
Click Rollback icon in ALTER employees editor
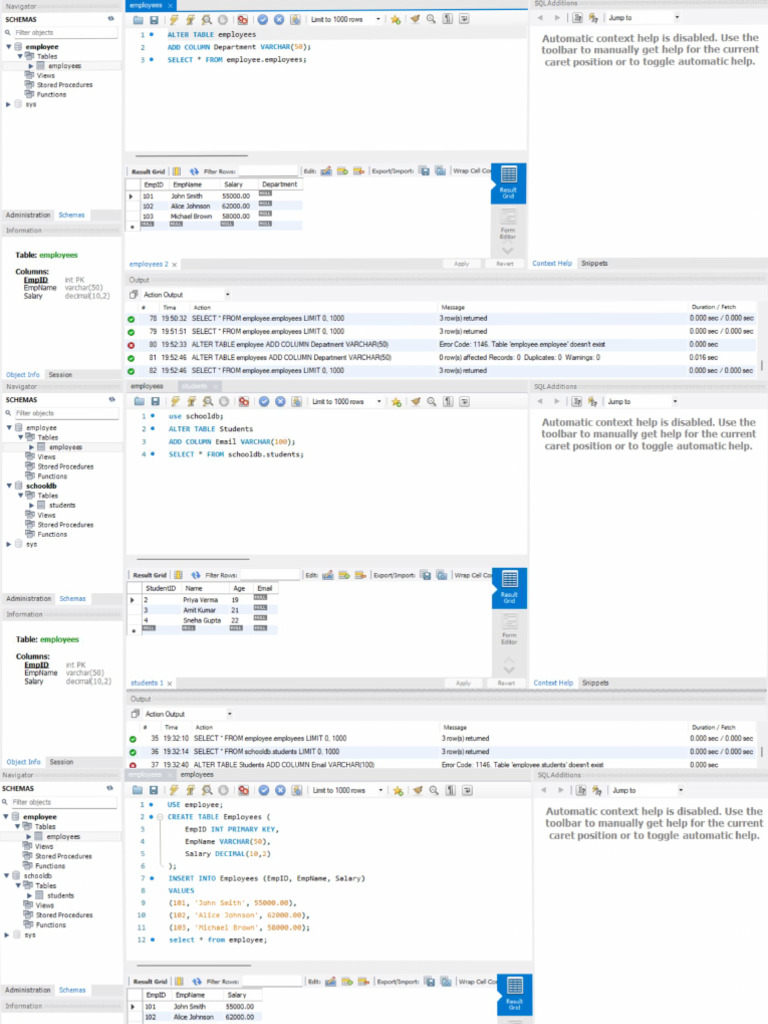tap(279, 20)
